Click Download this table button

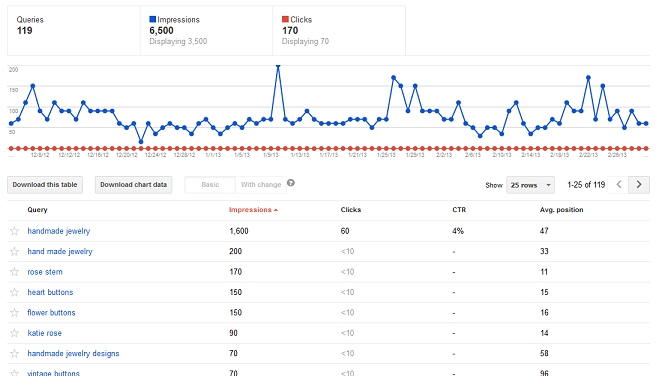pos(45,185)
